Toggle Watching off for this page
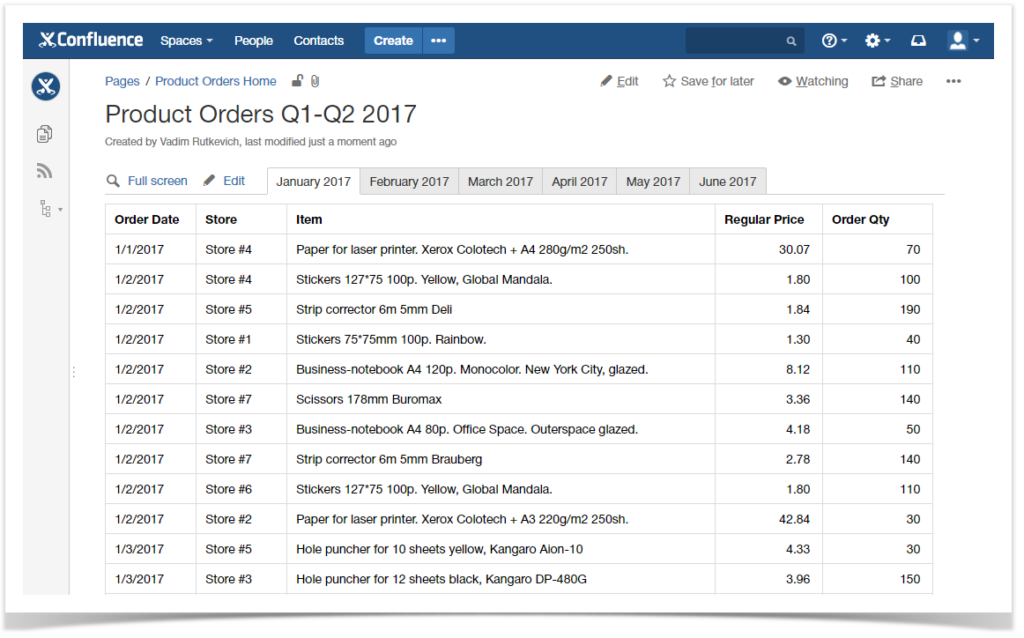The width and height of the screenshot is (1024, 638). pyautogui.click(x=812, y=80)
